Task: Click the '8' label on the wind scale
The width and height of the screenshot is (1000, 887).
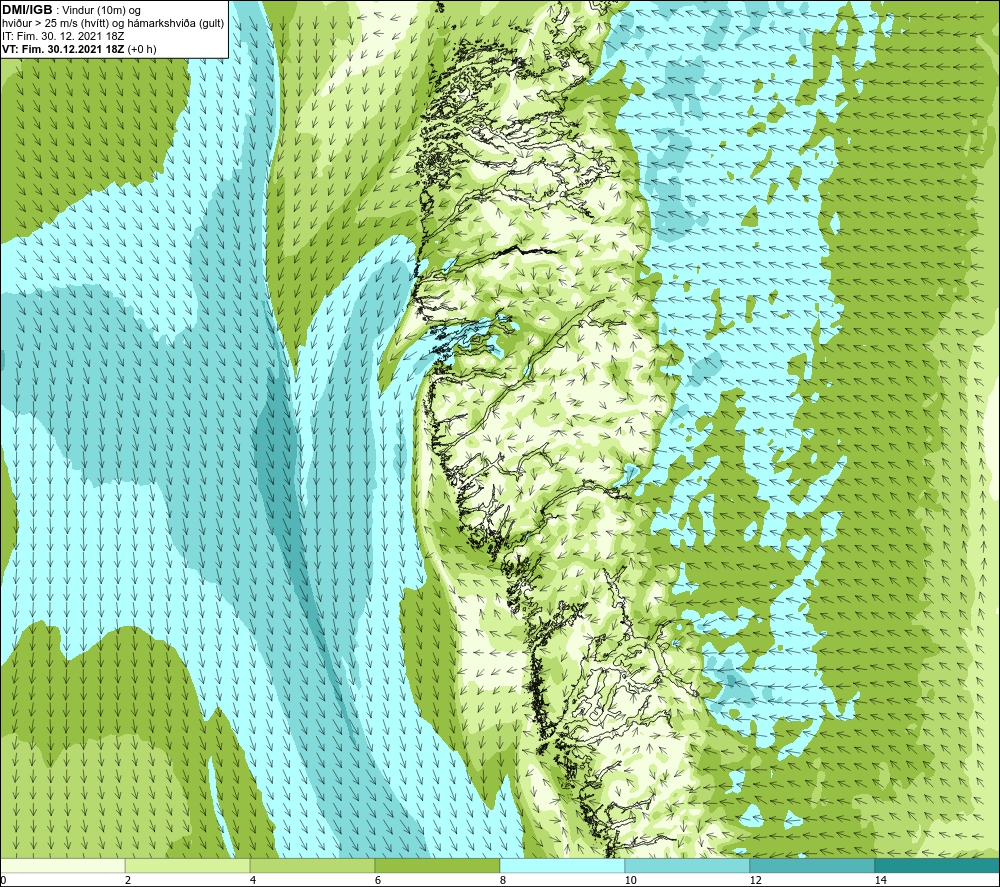Action: [503, 880]
